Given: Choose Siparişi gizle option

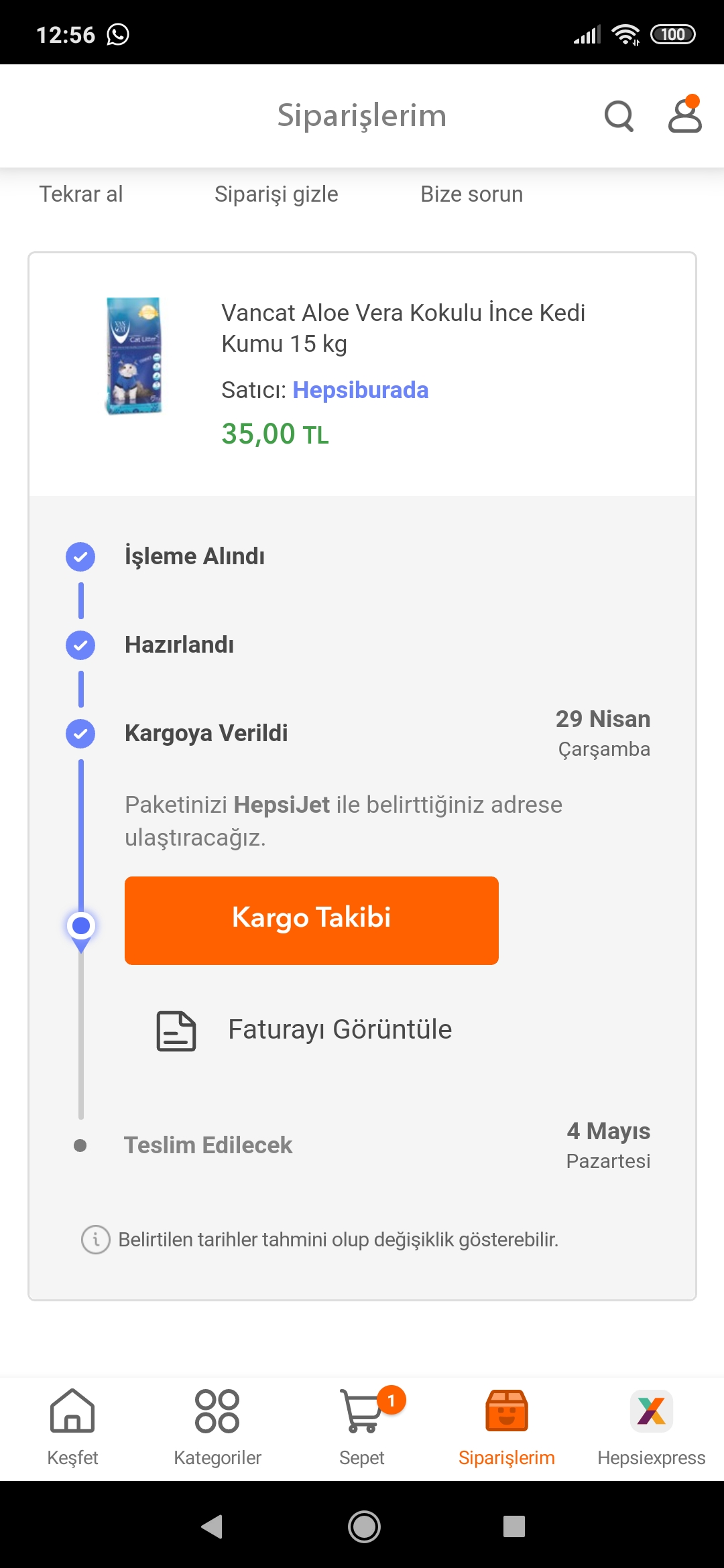Looking at the screenshot, I should pyautogui.click(x=276, y=194).
